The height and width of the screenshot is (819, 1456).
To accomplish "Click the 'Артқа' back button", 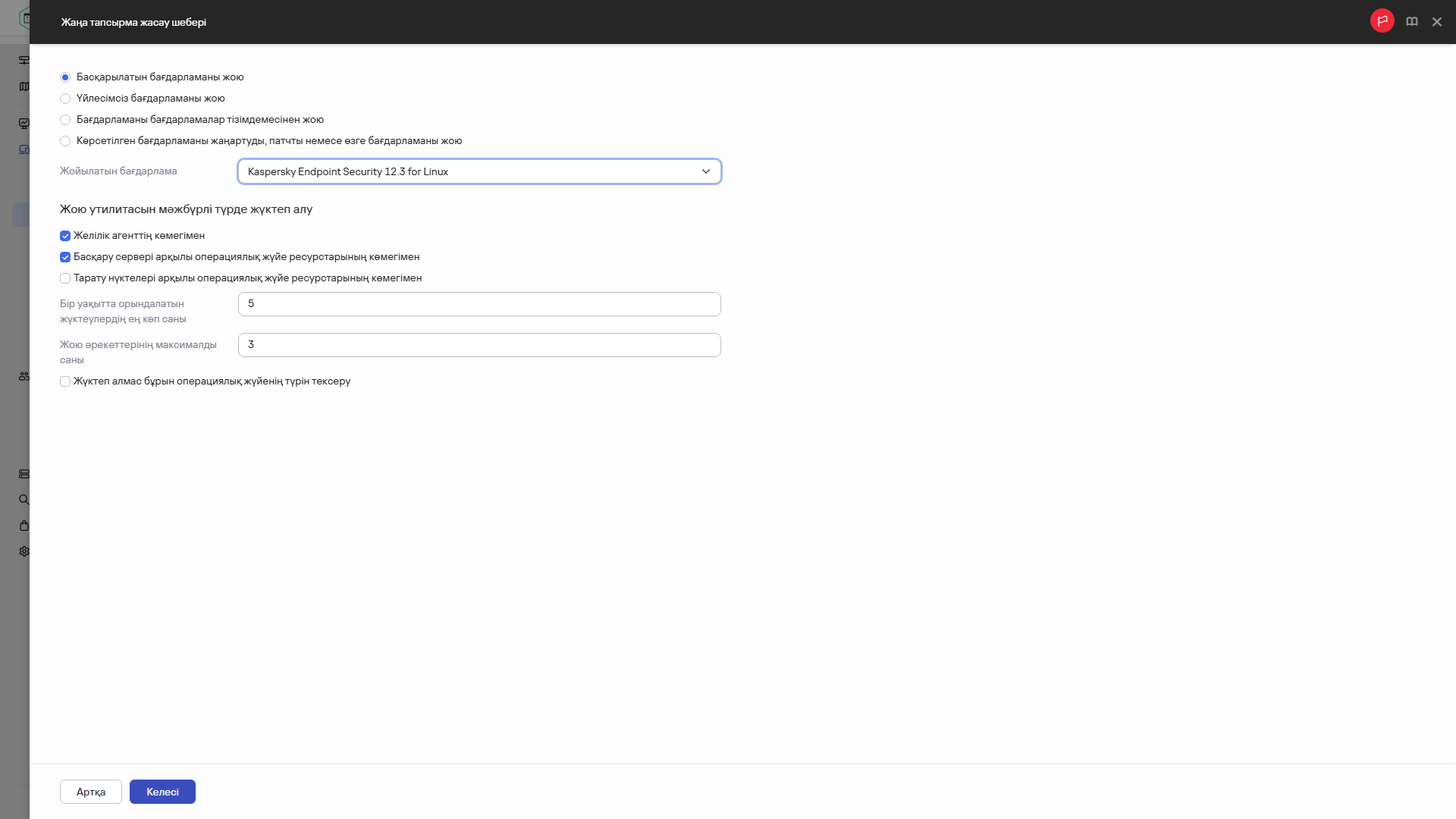I will point(90,792).
